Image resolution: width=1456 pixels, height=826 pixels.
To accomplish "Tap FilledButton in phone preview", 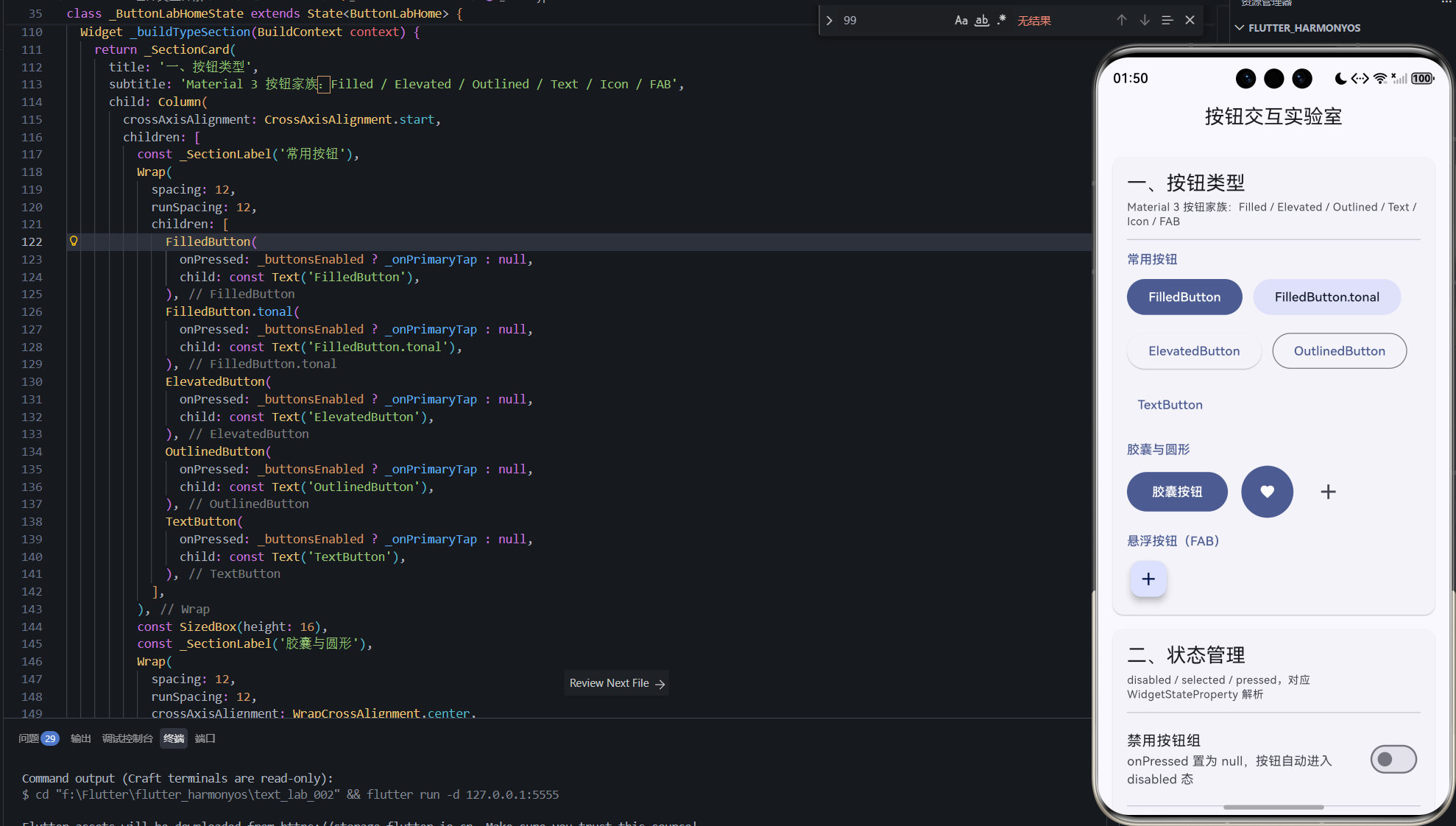I will [x=1184, y=297].
